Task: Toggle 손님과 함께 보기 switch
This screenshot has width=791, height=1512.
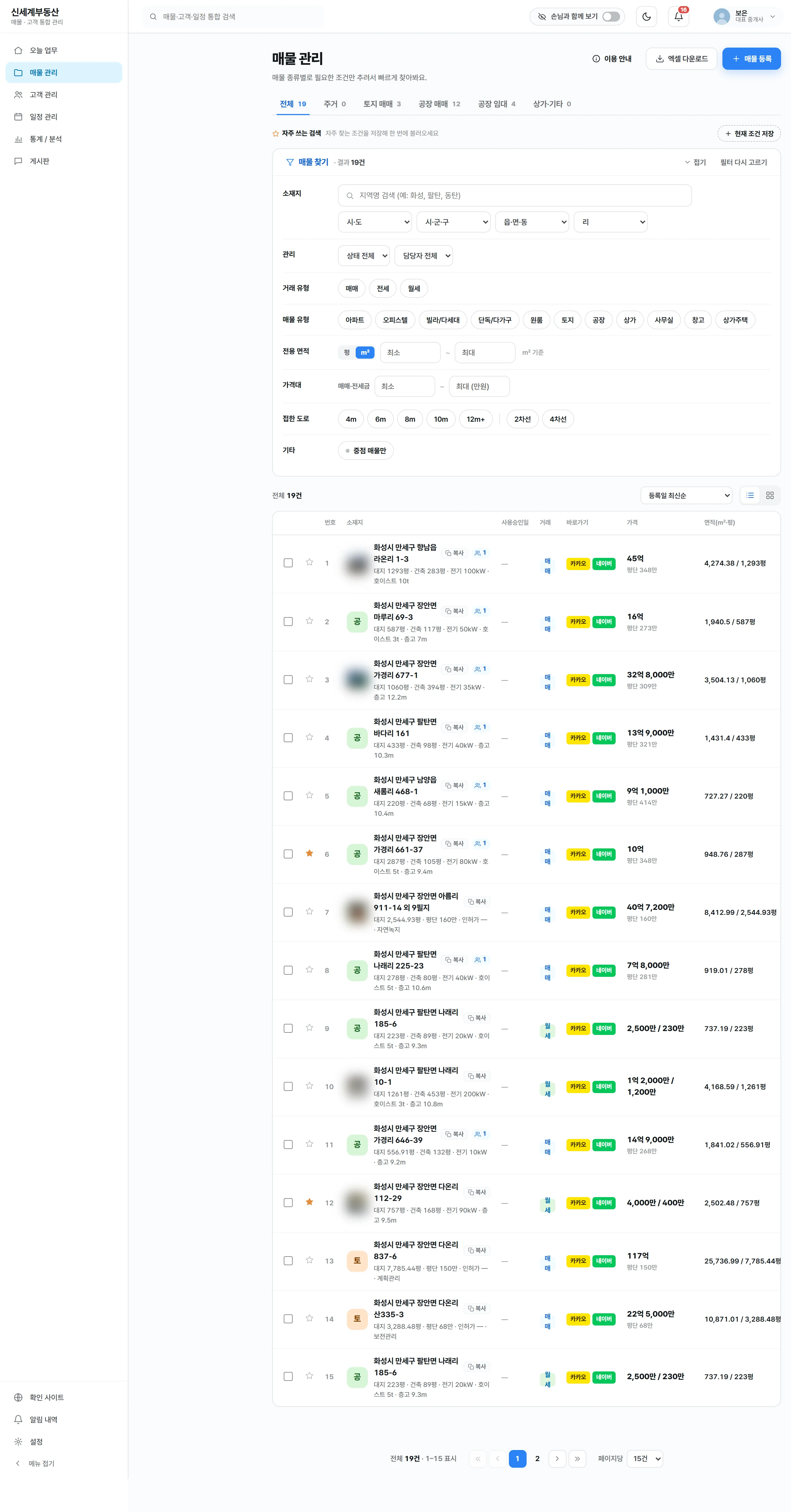Action: coord(611,16)
